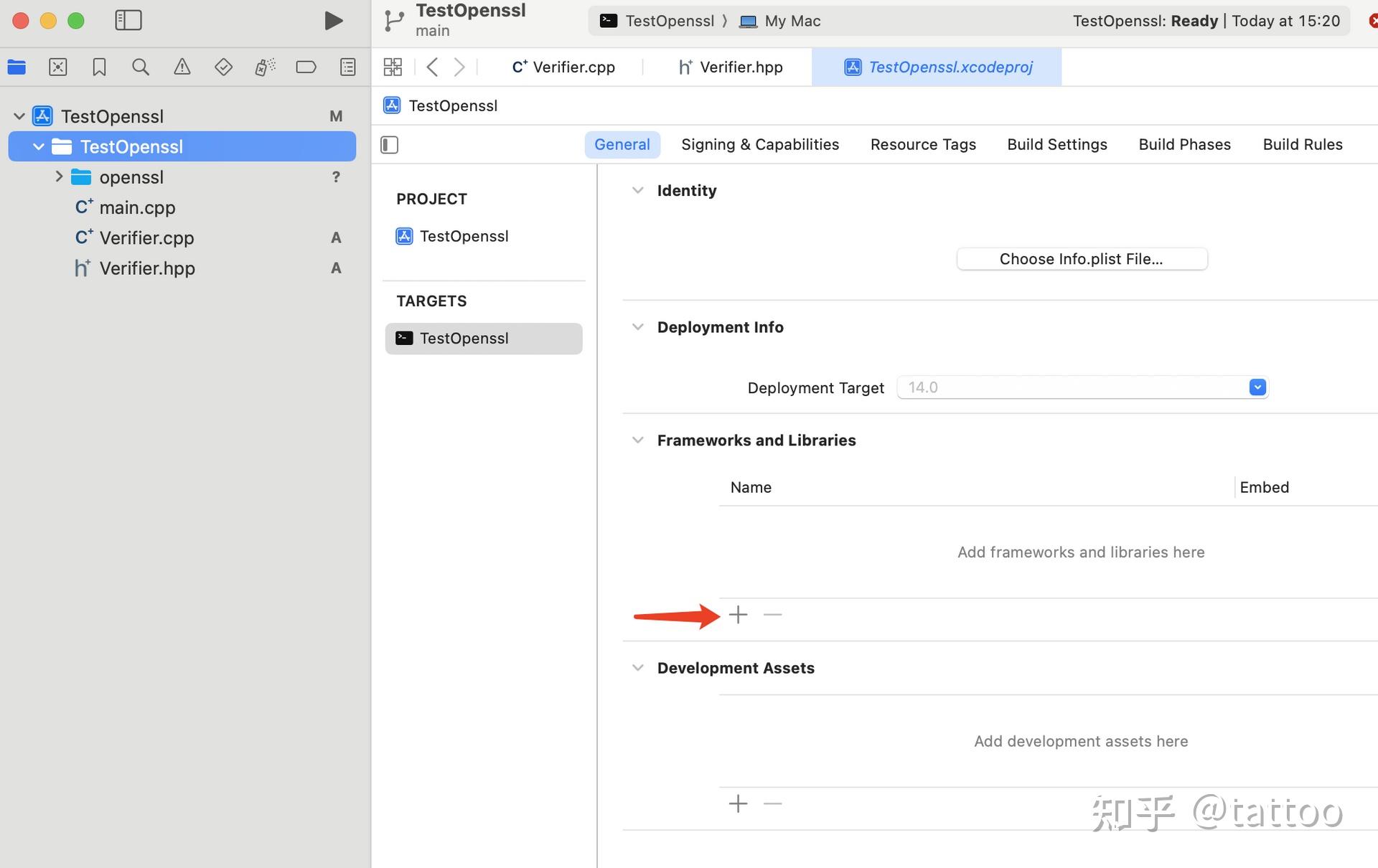
Task: Click the Run play button
Action: [x=332, y=21]
